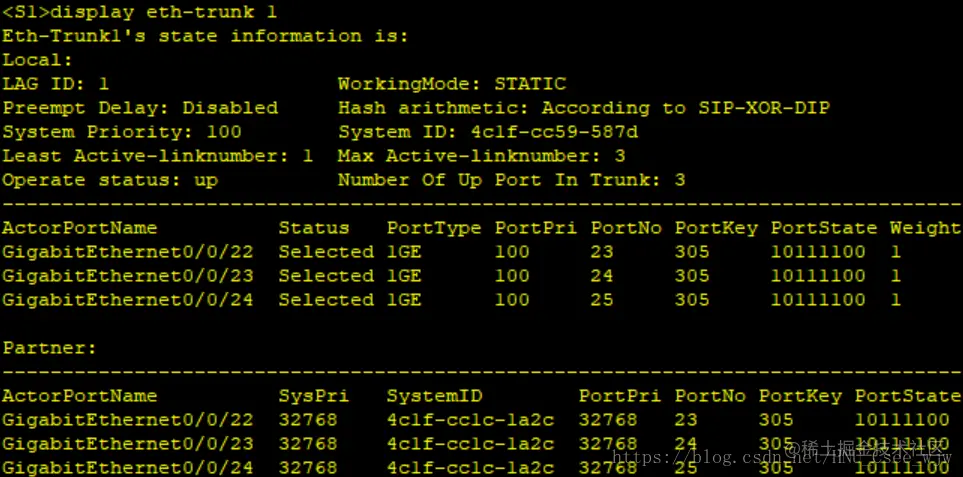Viewport: 963px width, 477px height.
Task: Click the 'Partner:' section label
Action: click(50, 349)
